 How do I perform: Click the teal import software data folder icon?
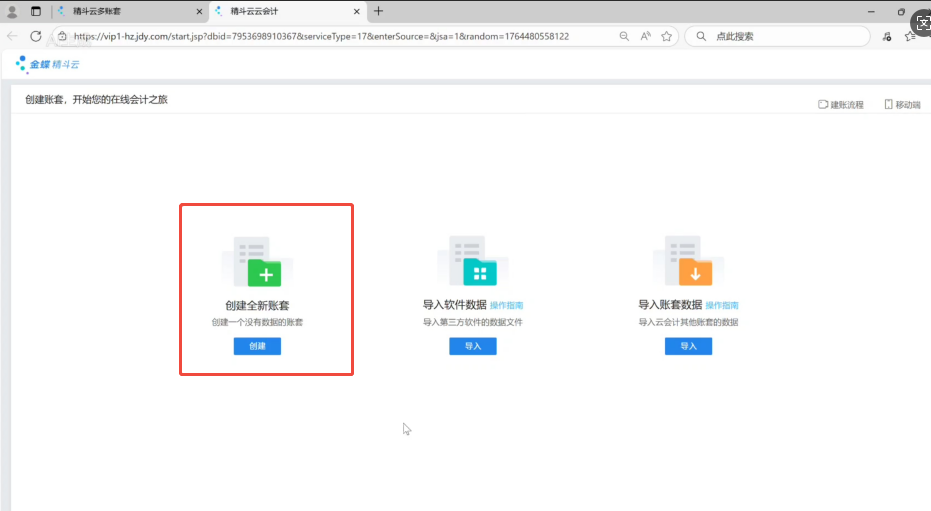(x=479, y=270)
